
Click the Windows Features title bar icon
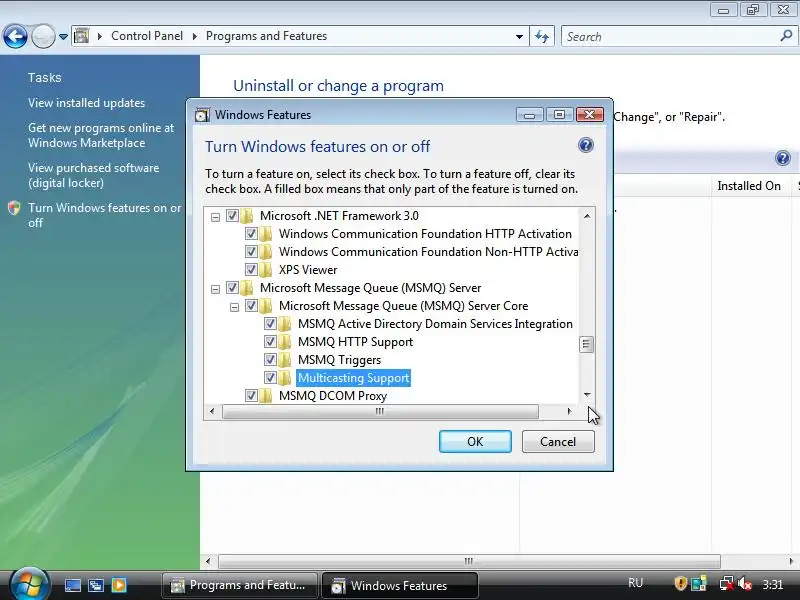[202, 115]
